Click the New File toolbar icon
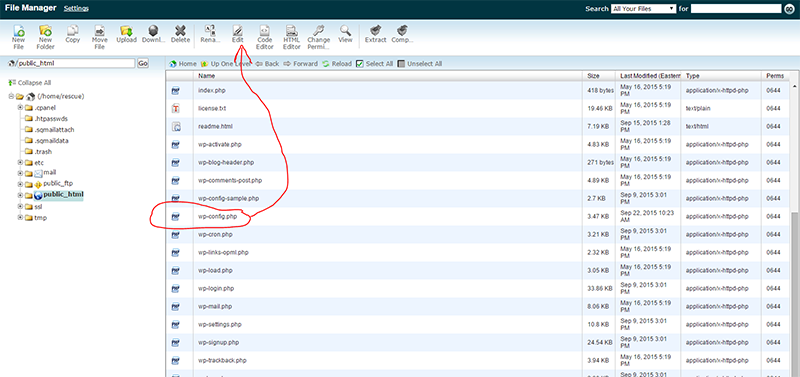Image resolution: width=800 pixels, height=377 pixels. point(18,31)
